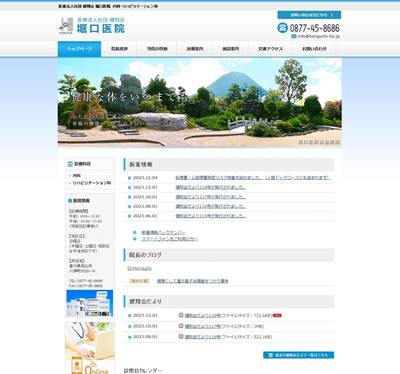Open the トップページ navigation tab
The image size is (400, 374).
point(79,49)
